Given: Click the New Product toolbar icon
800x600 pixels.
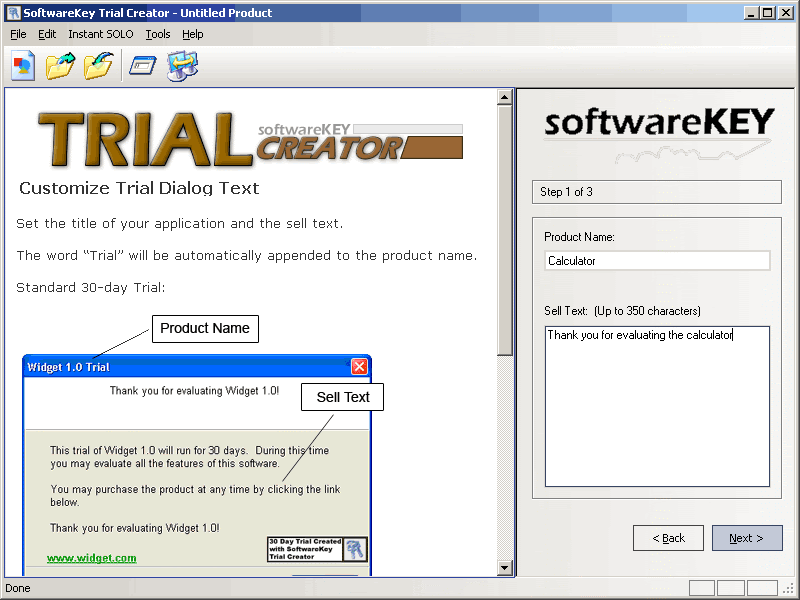Looking at the screenshot, I should [23, 66].
